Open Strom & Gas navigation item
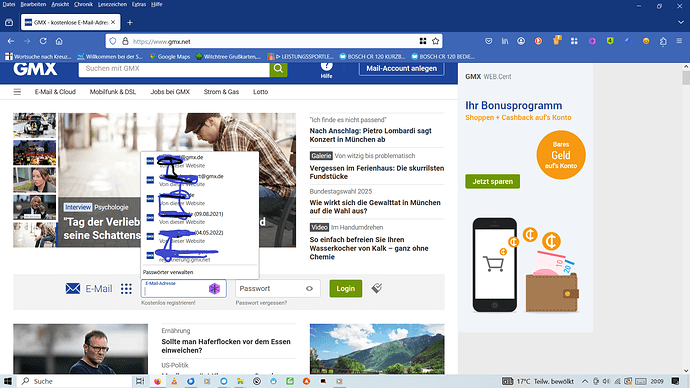This screenshot has width=690, height=388. pyautogui.click(x=221, y=92)
